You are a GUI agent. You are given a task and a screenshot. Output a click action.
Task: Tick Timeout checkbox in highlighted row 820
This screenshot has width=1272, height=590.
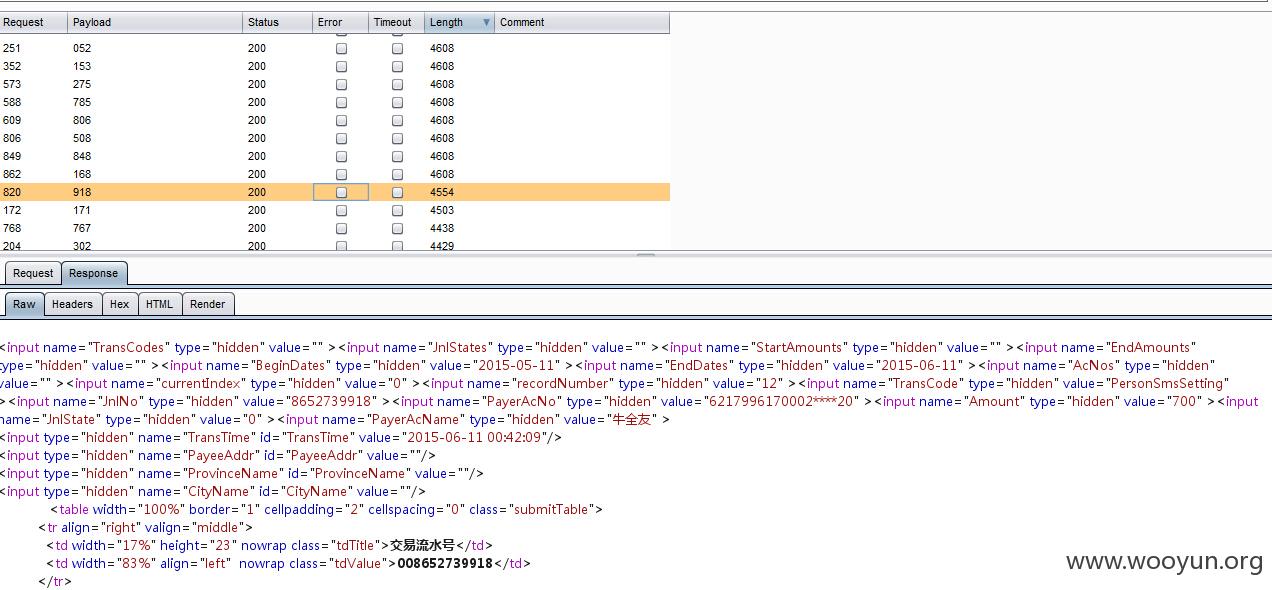[x=397, y=192]
